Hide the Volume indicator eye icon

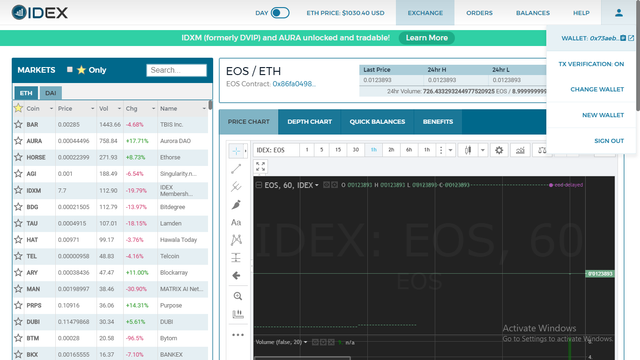click(315, 342)
